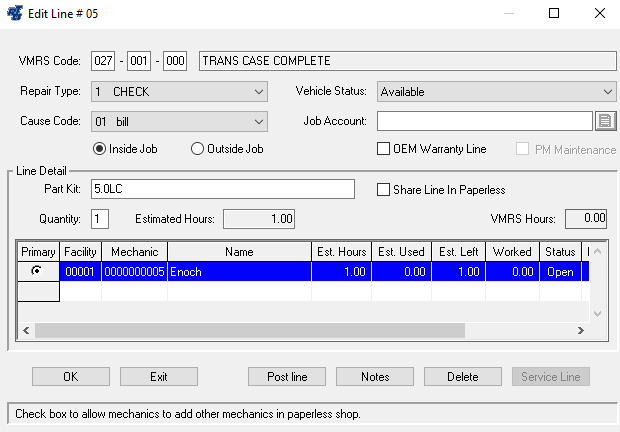
Task: Click into the Part Kit field
Action: 222,190
